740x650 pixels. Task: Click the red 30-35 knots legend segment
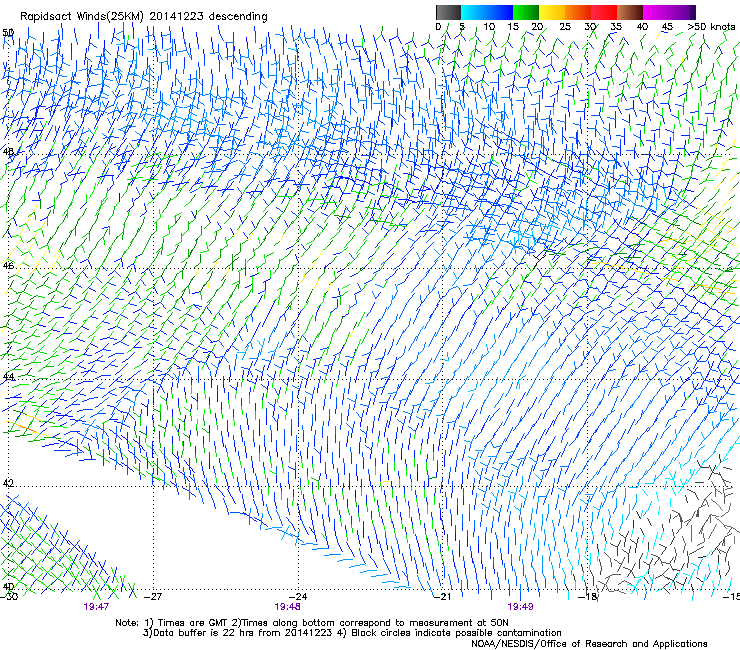coord(604,12)
